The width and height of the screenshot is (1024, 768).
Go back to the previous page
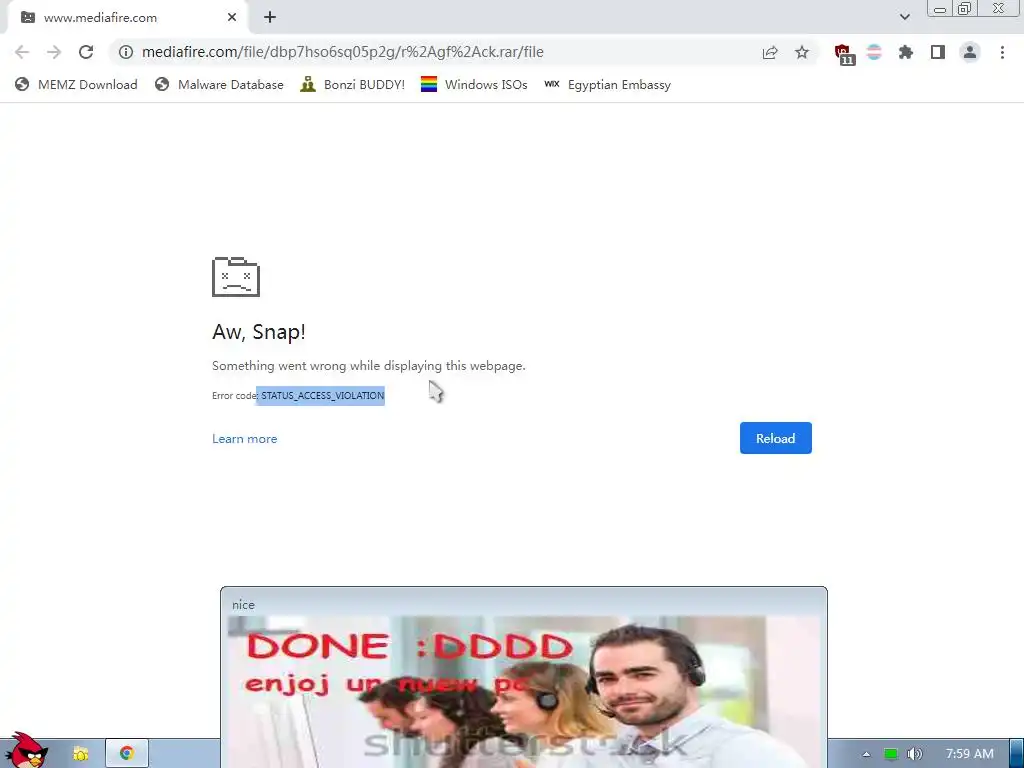[22, 52]
